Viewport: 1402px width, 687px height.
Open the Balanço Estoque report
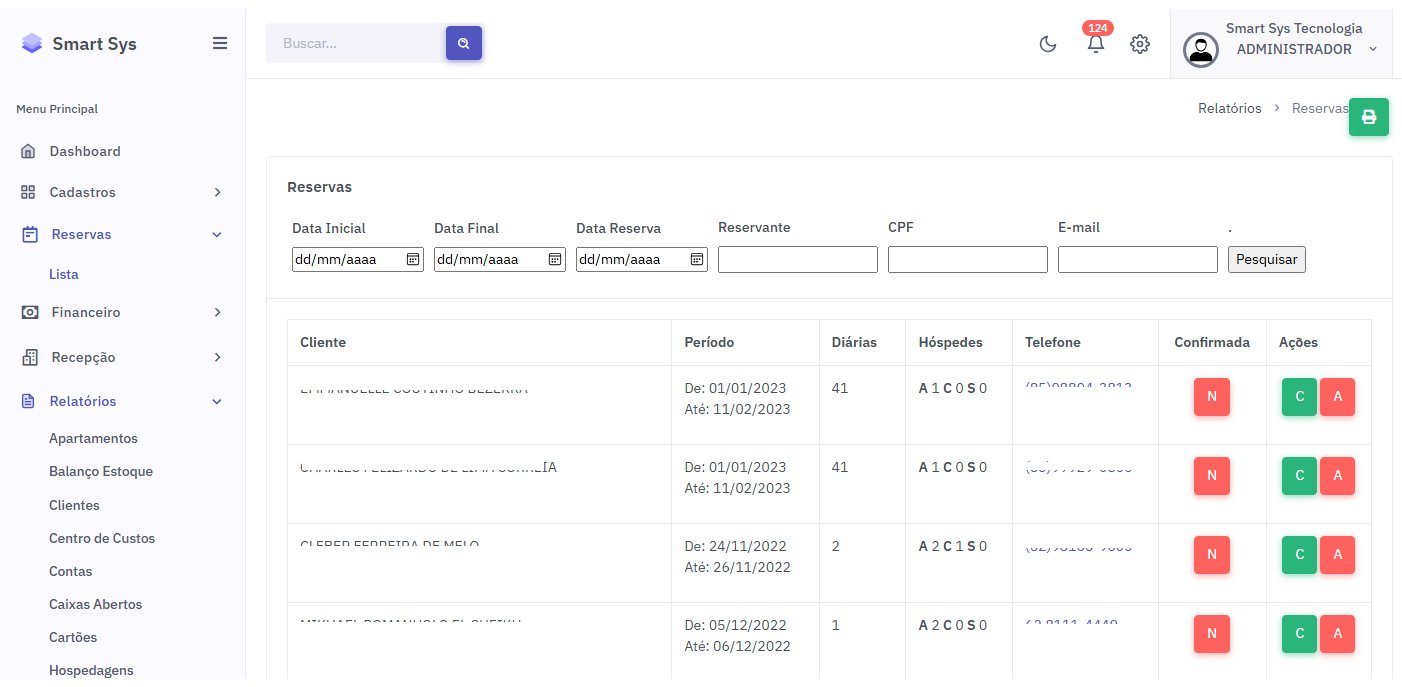pyautogui.click(x=101, y=471)
